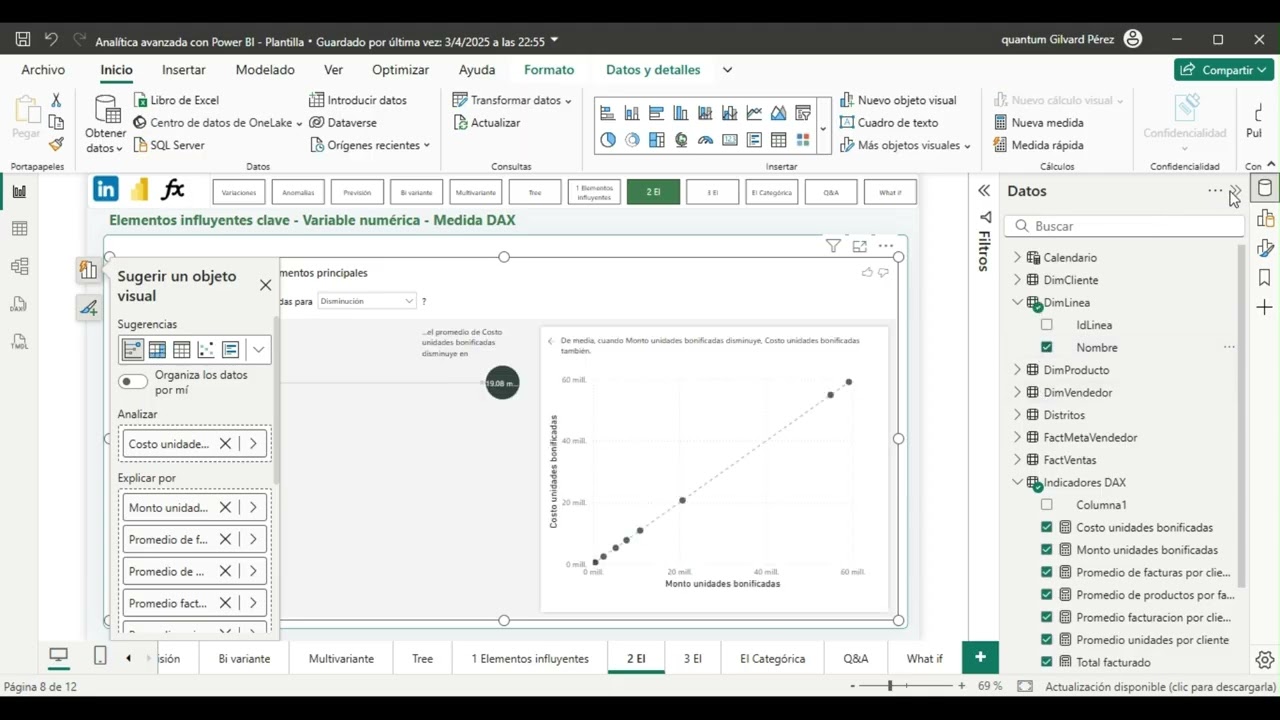The width and height of the screenshot is (1280, 720).
Task: Uncheck Promedio unidades por cliente checkbox
Action: [1047, 640]
